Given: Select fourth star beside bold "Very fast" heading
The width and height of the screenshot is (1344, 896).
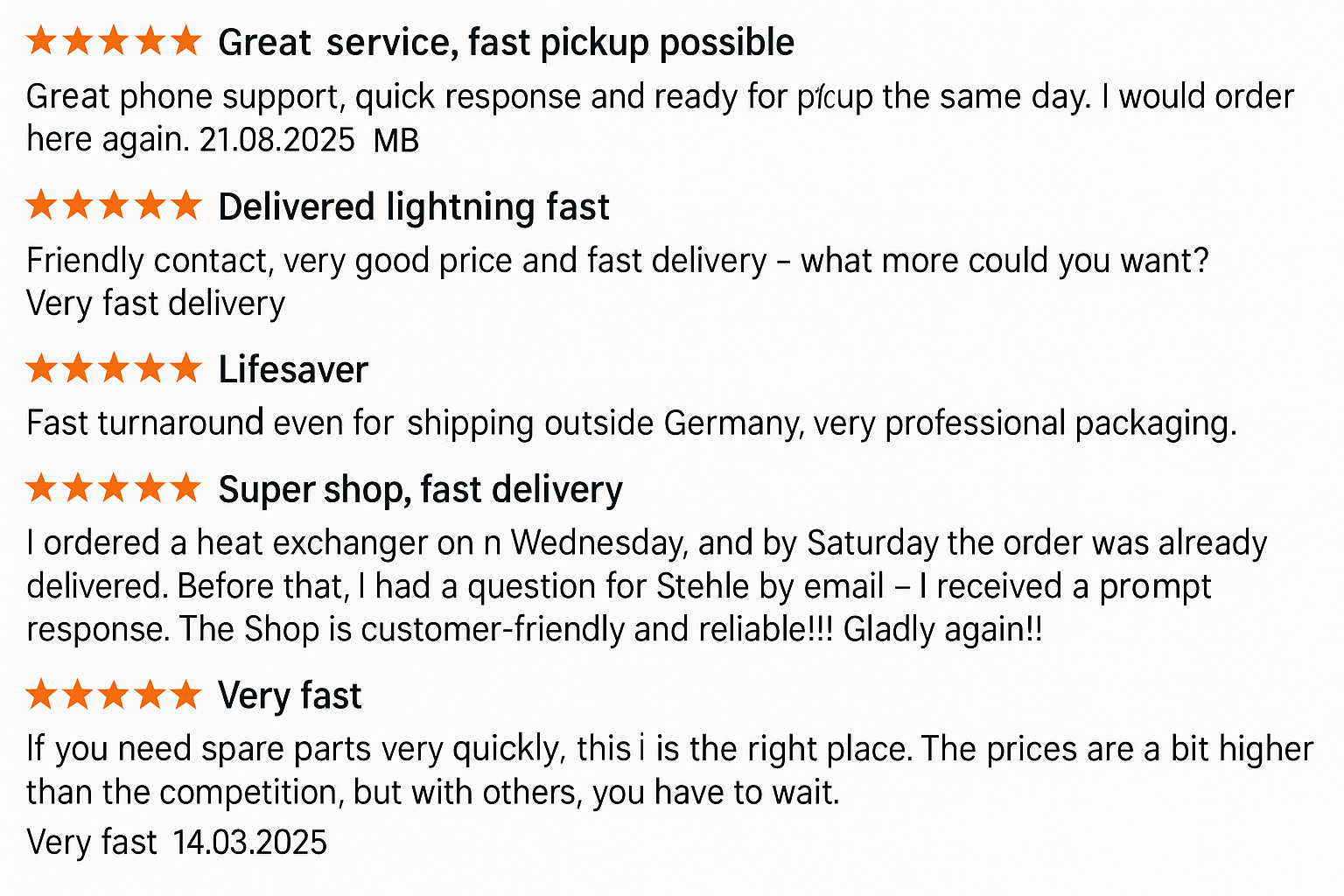Looking at the screenshot, I should click(150, 696).
